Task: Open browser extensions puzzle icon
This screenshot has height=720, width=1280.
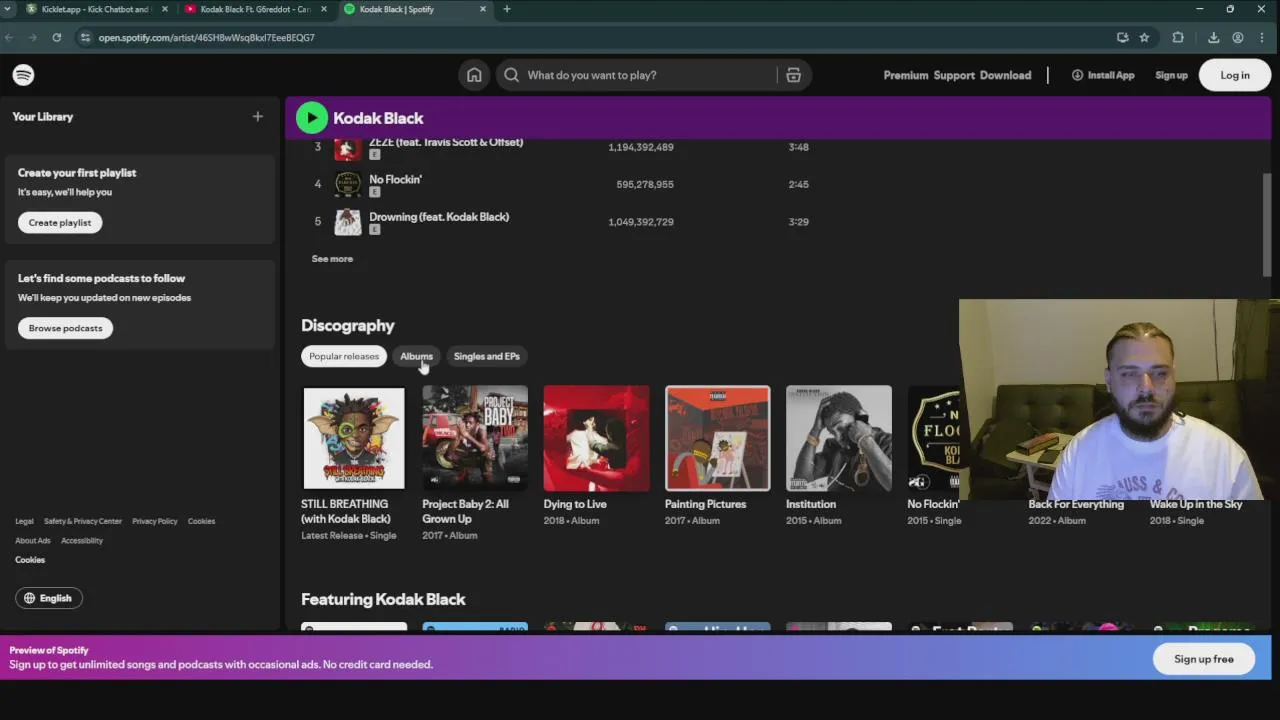Action: (1178, 37)
